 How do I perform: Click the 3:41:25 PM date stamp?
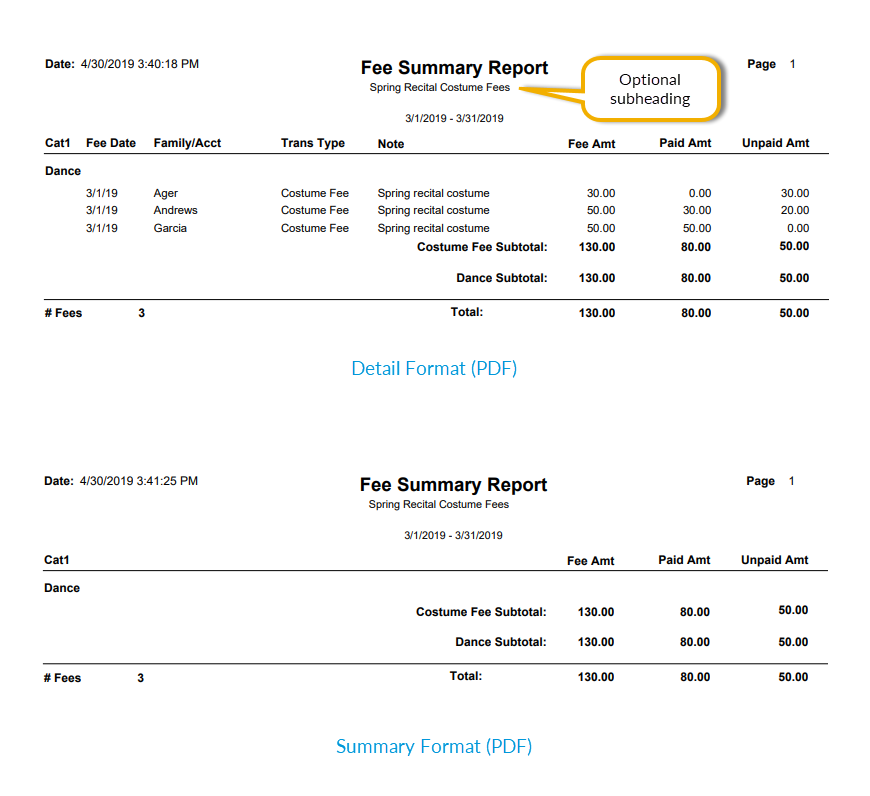point(139,481)
